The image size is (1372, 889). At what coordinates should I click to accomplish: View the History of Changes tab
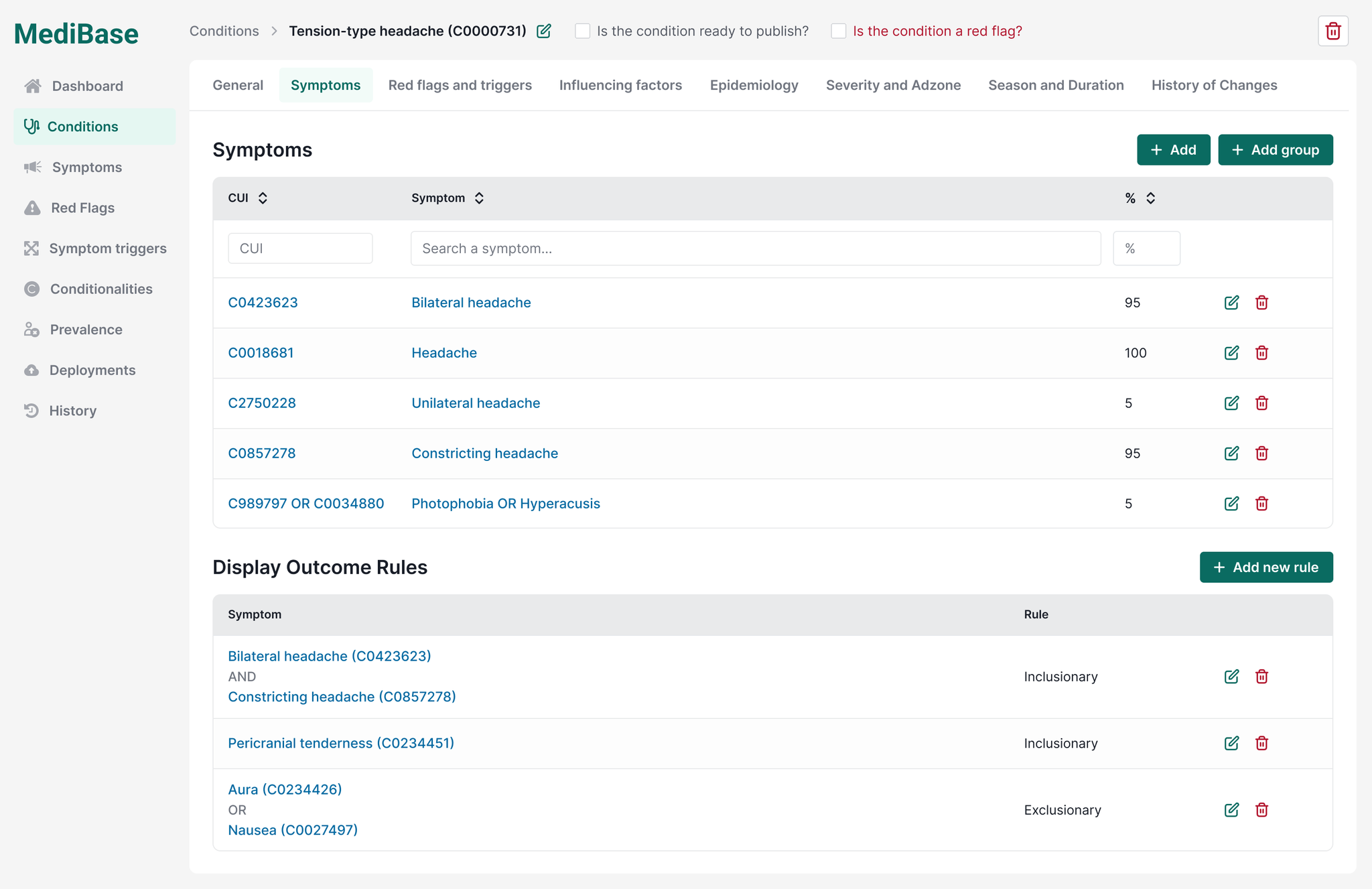coord(1214,85)
